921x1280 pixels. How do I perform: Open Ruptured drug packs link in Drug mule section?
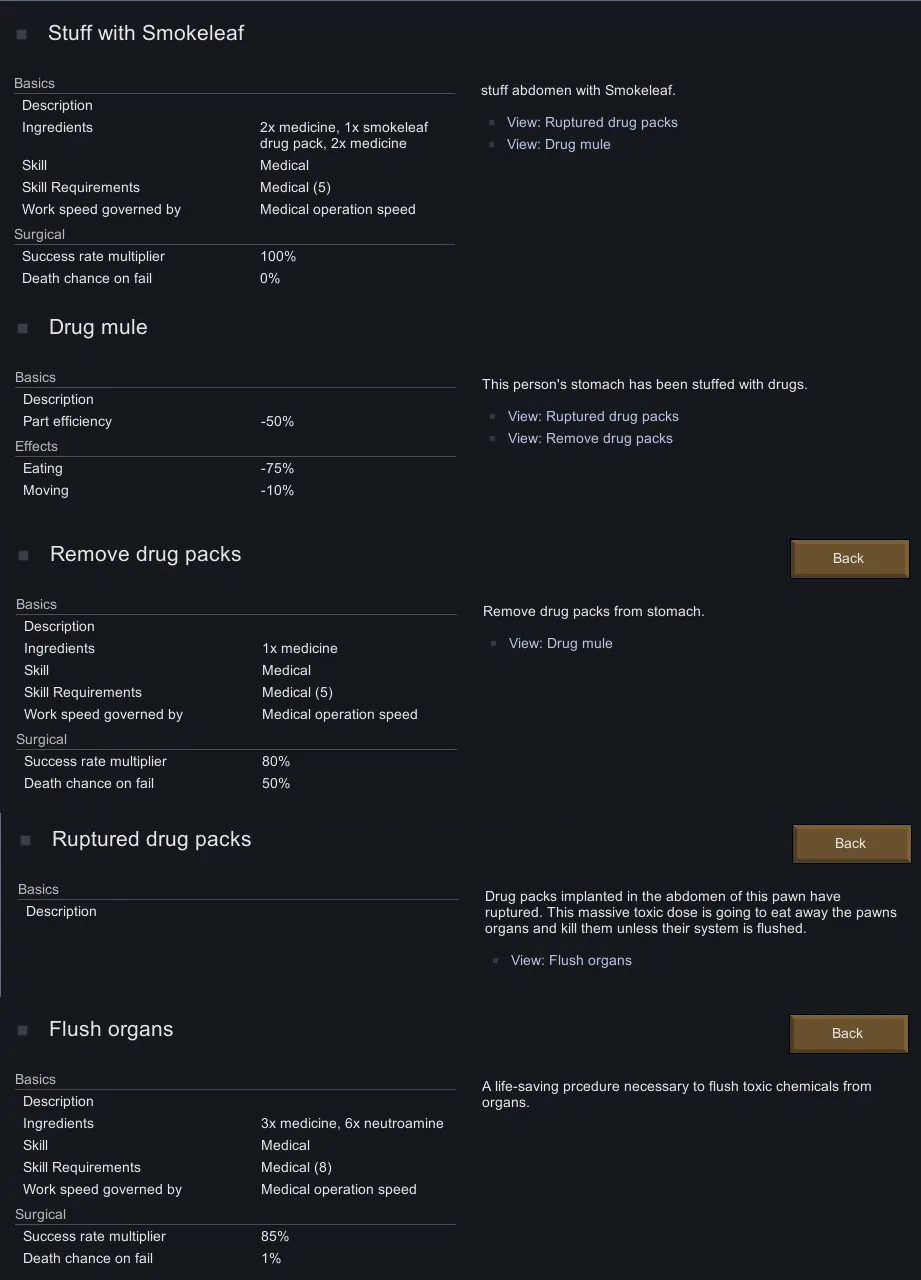pos(593,416)
